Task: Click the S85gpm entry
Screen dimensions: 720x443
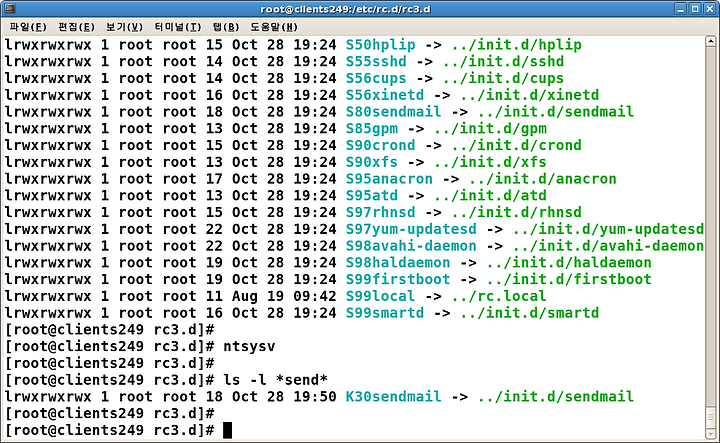Action: click(371, 129)
